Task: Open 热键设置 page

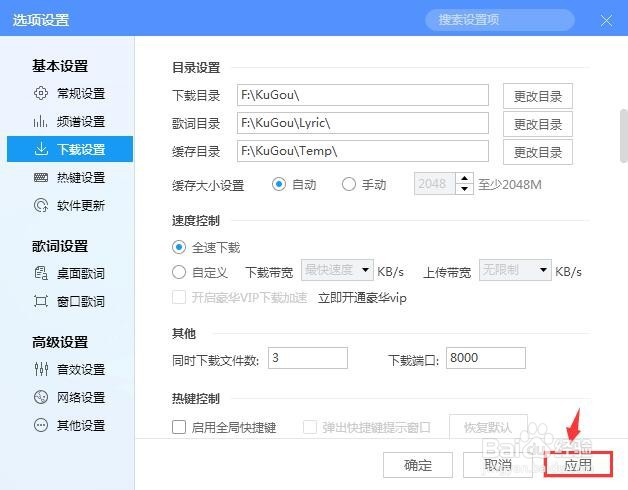Action: pyautogui.click(x=70, y=177)
